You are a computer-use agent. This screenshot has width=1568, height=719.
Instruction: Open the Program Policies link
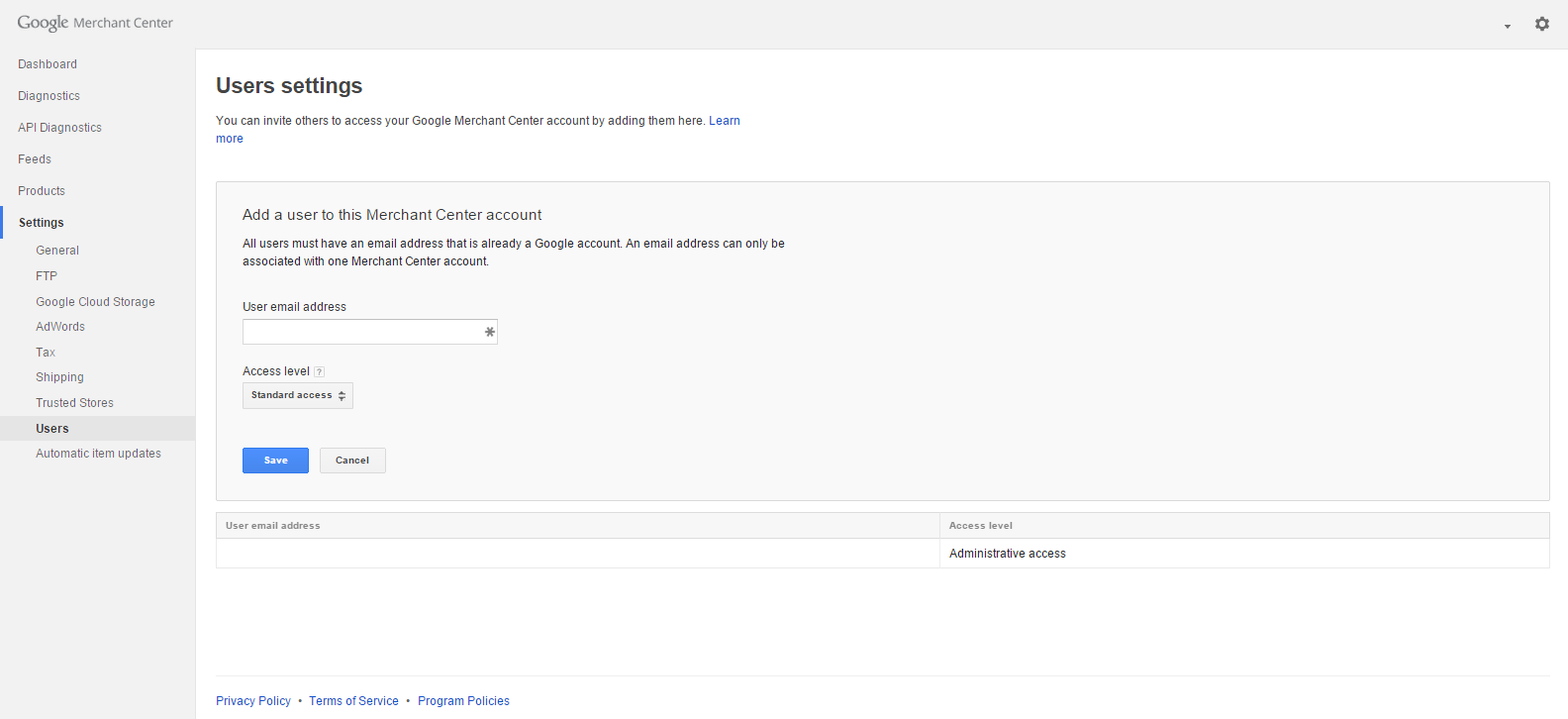point(463,701)
